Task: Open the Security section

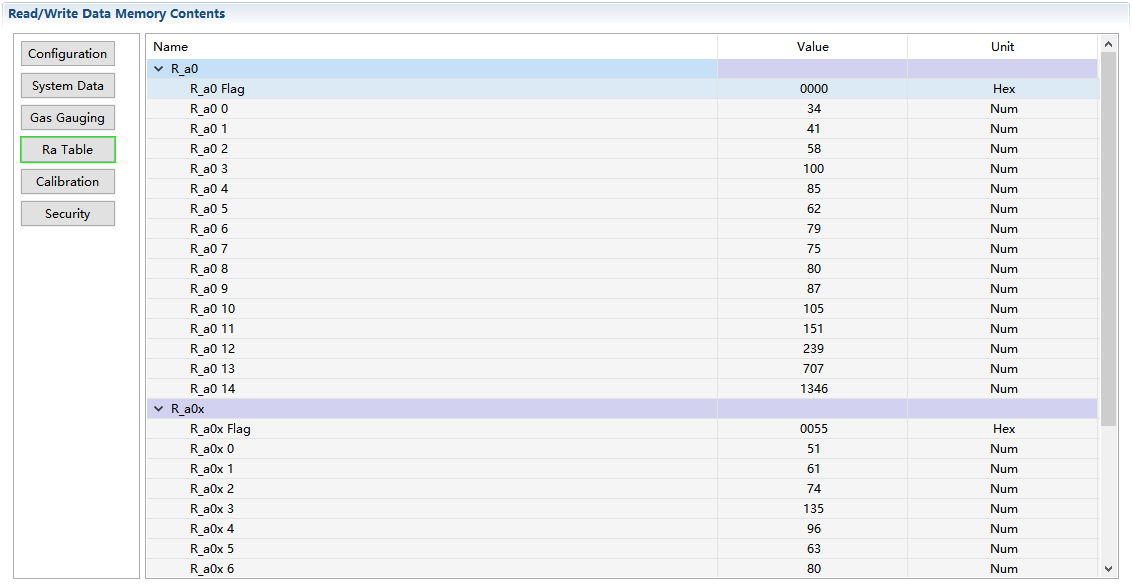Action: pyautogui.click(x=67, y=214)
